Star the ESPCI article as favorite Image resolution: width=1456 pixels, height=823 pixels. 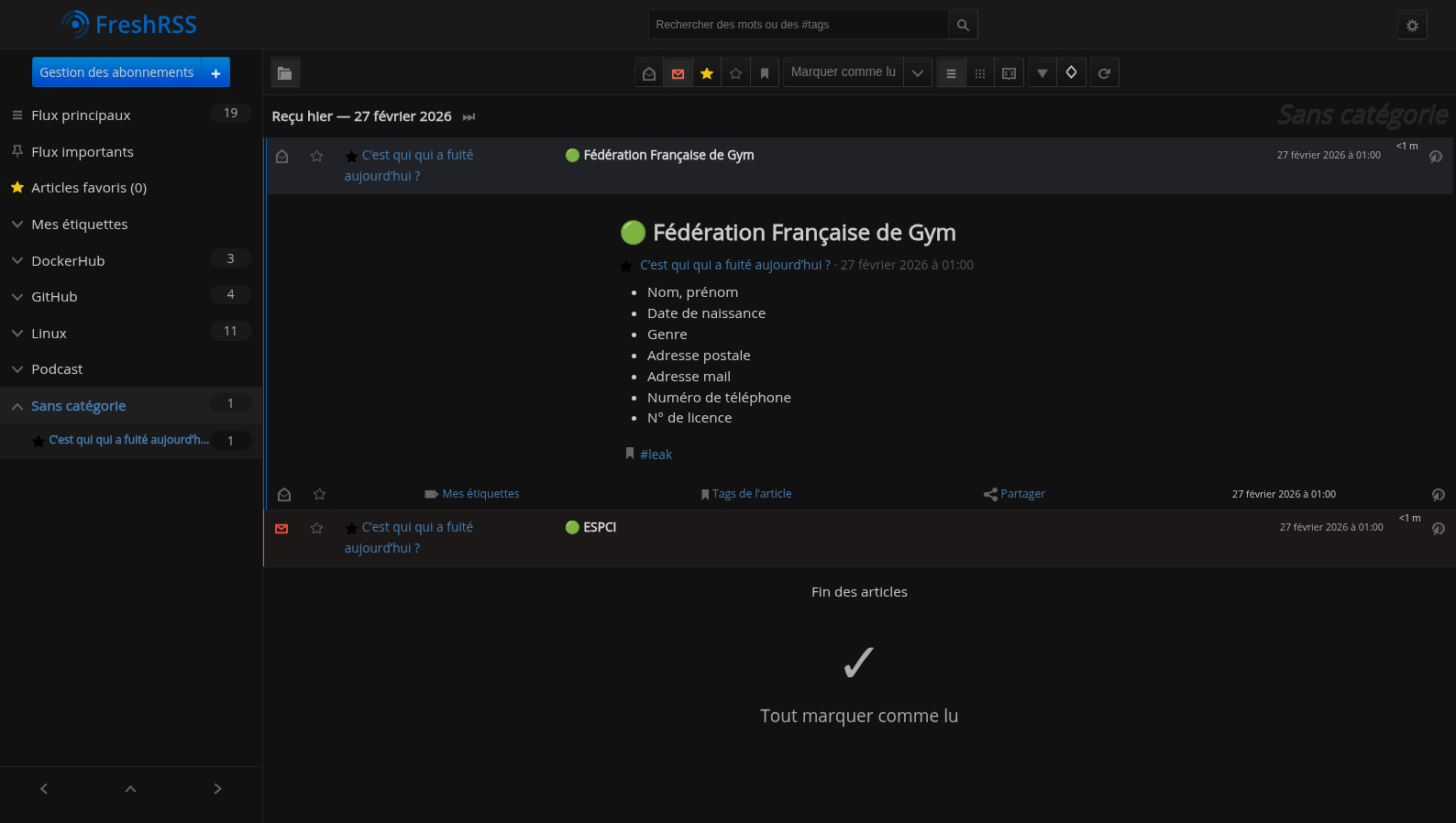317,529
